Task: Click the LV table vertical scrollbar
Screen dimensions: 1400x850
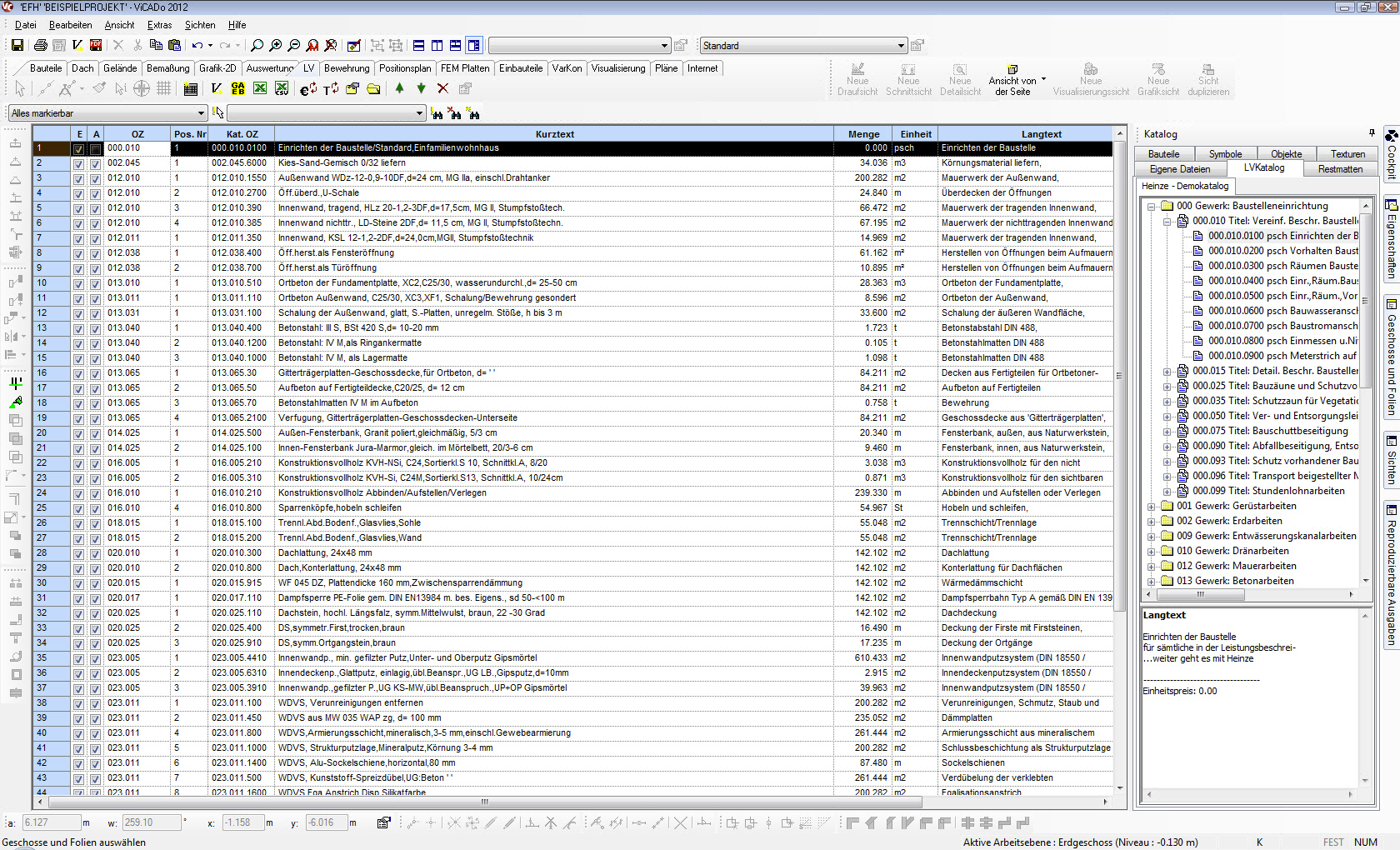Action: (1120, 462)
